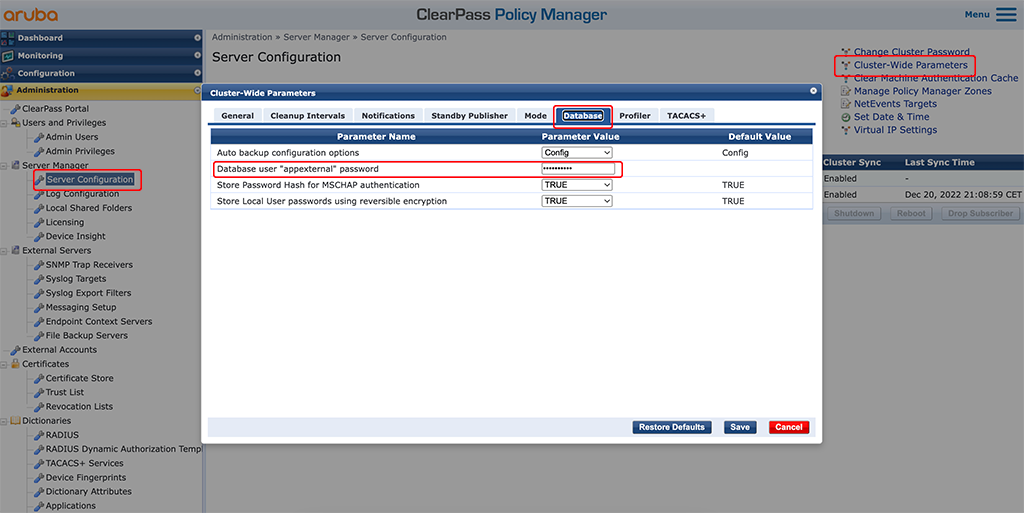Close the Cluster-Wide Parameters dialog
Image resolution: width=1024 pixels, height=513 pixels.
[813, 91]
